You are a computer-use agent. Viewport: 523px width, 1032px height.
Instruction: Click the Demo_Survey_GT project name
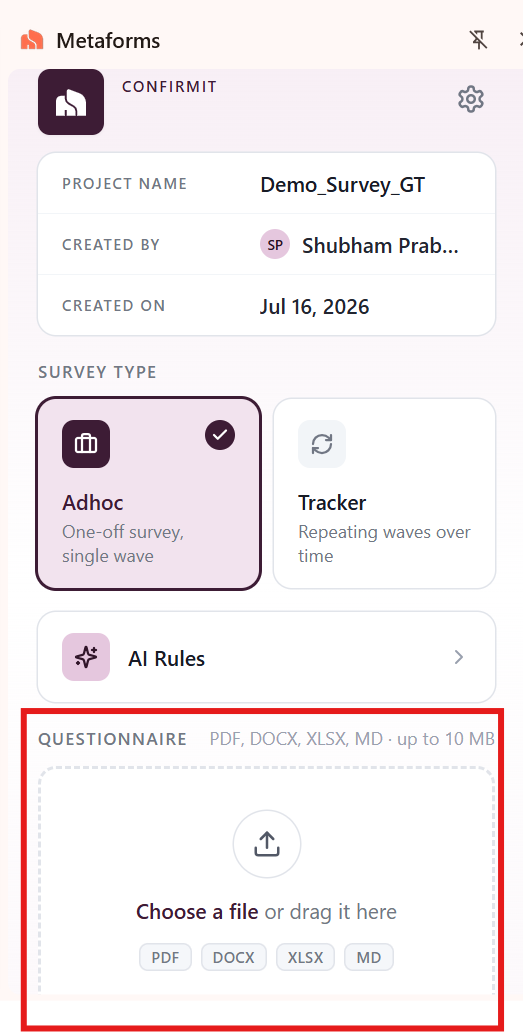[343, 184]
